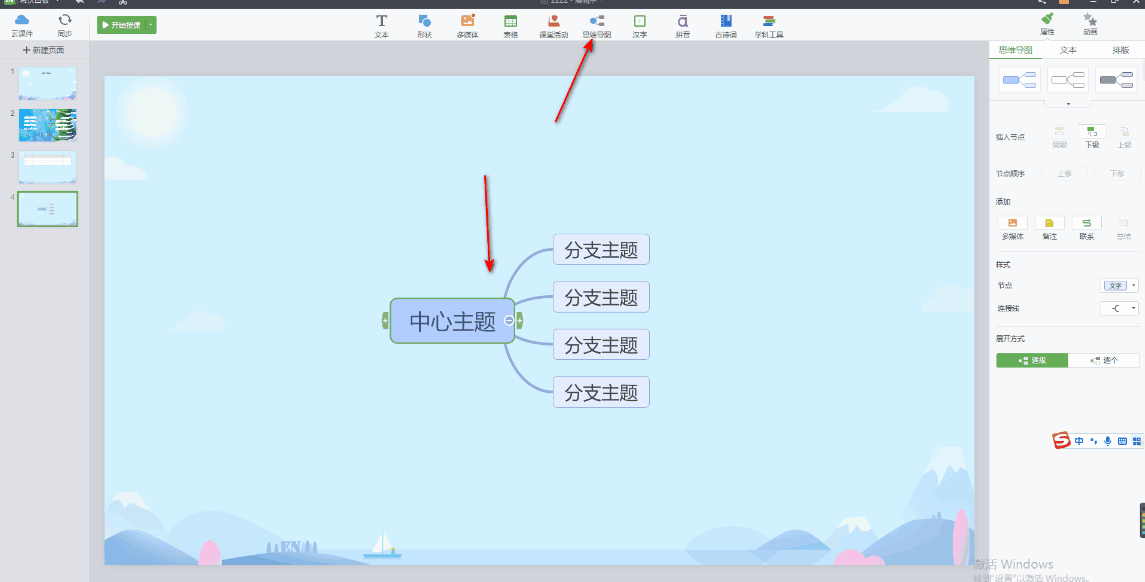
Task: Open the 学科工具 subject tools
Action: pyautogui.click(x=769, y=25)
